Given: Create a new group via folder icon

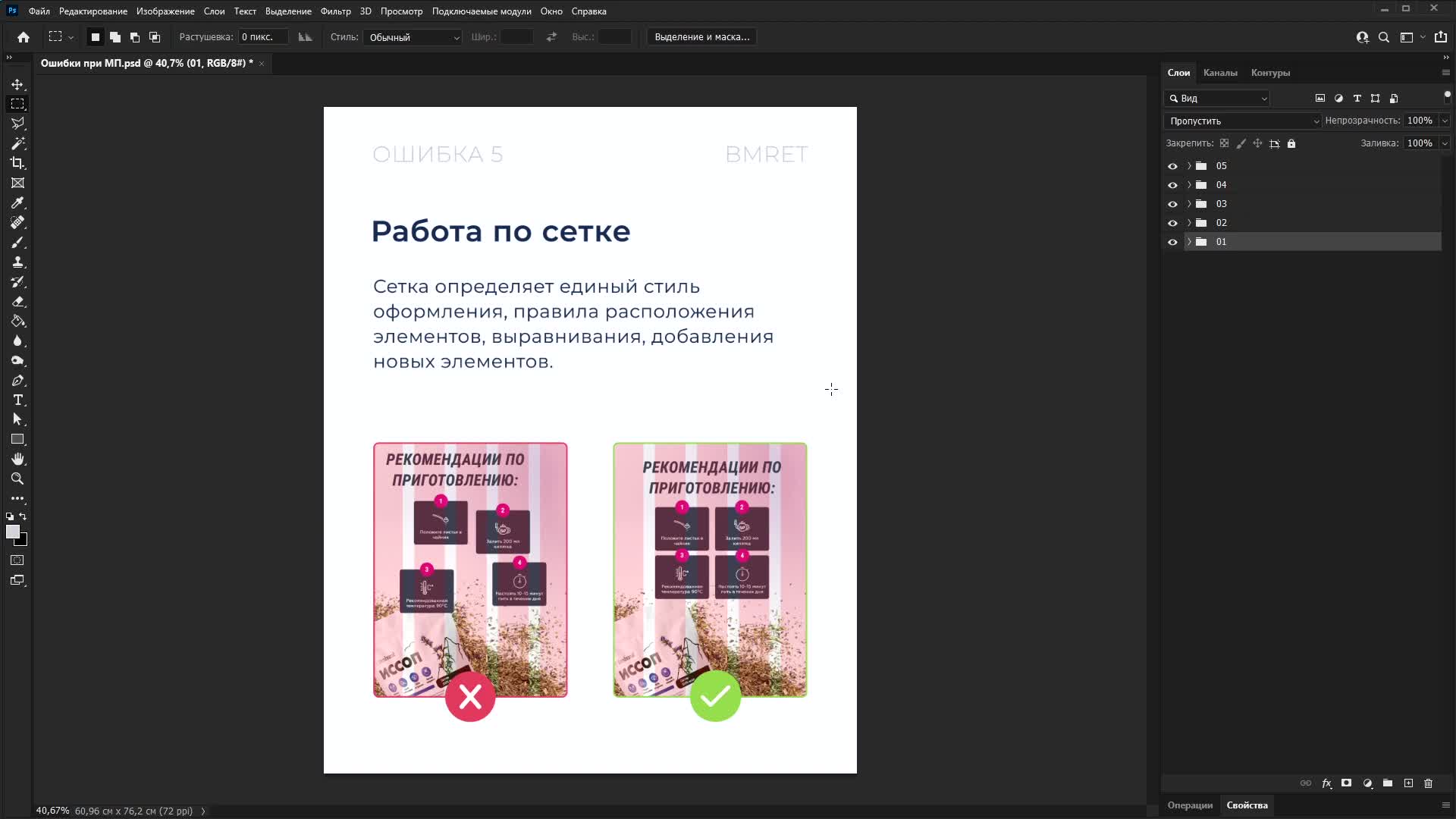Looking at the screenshot, I should click(1387, 783).
